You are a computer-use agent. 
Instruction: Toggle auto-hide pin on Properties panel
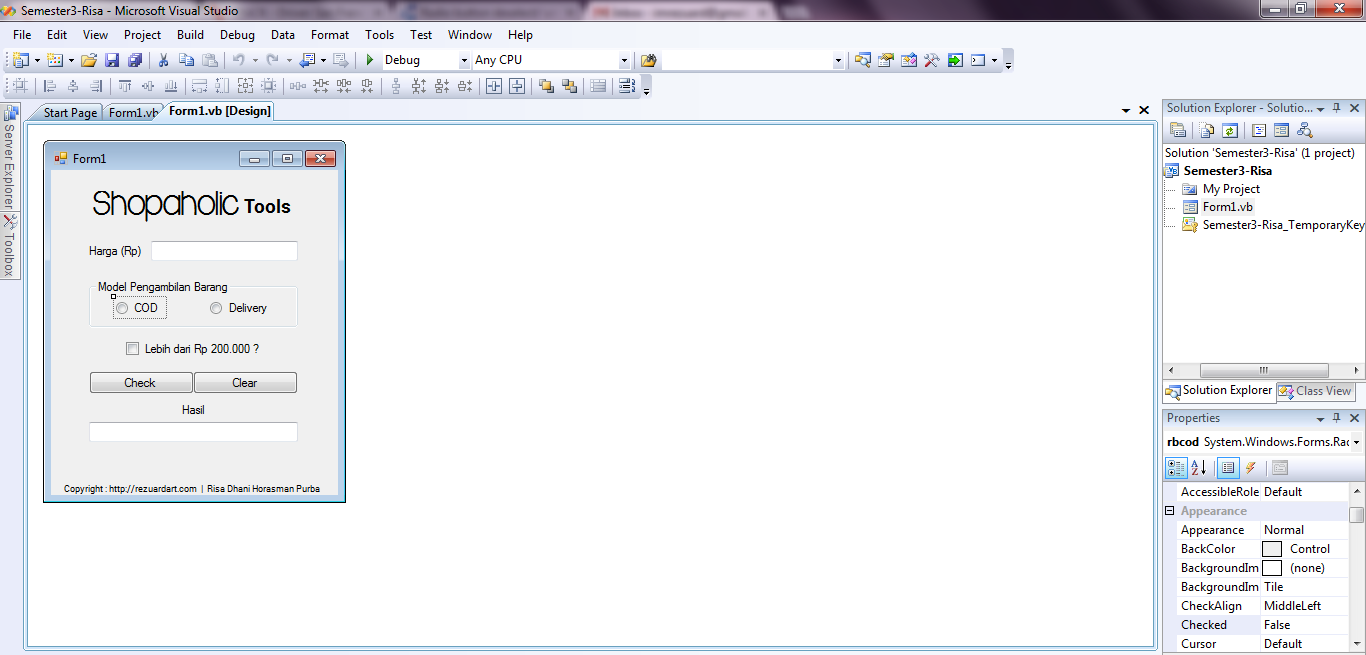pyautogui.click(x=1337, y=418)
